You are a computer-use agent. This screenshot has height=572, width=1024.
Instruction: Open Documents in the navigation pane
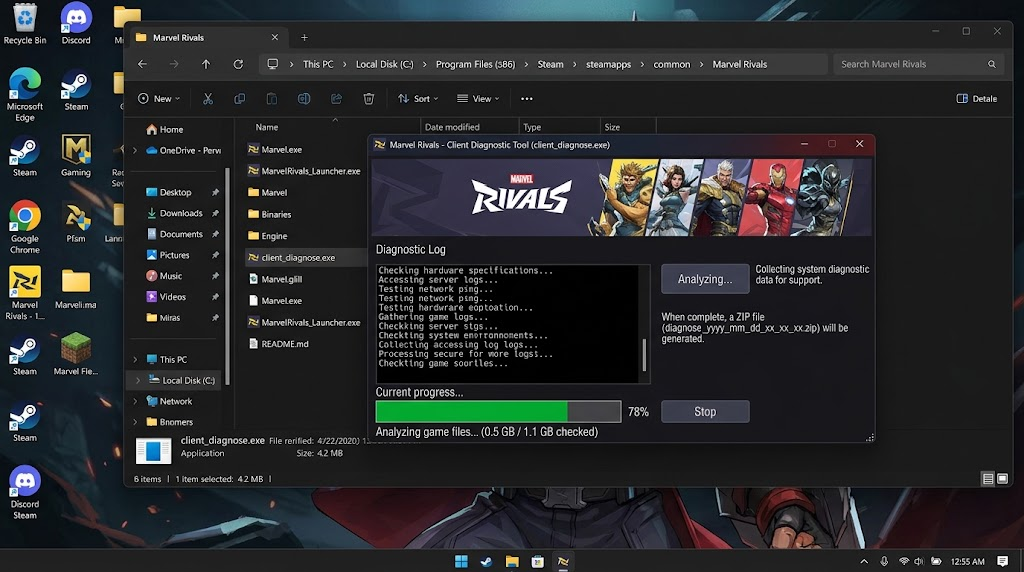[180, 234]
